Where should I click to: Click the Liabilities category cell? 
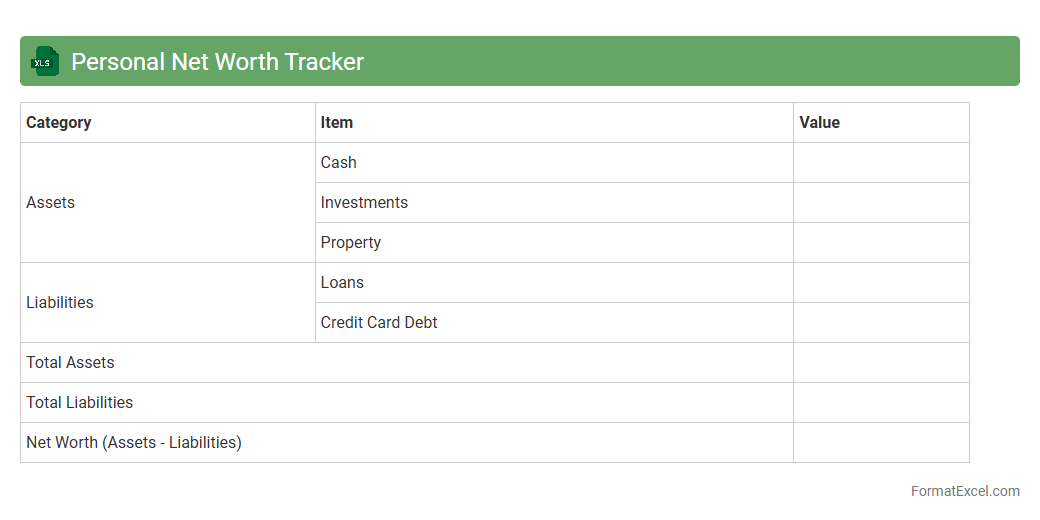pyautogui.click(x=60, y=302)
